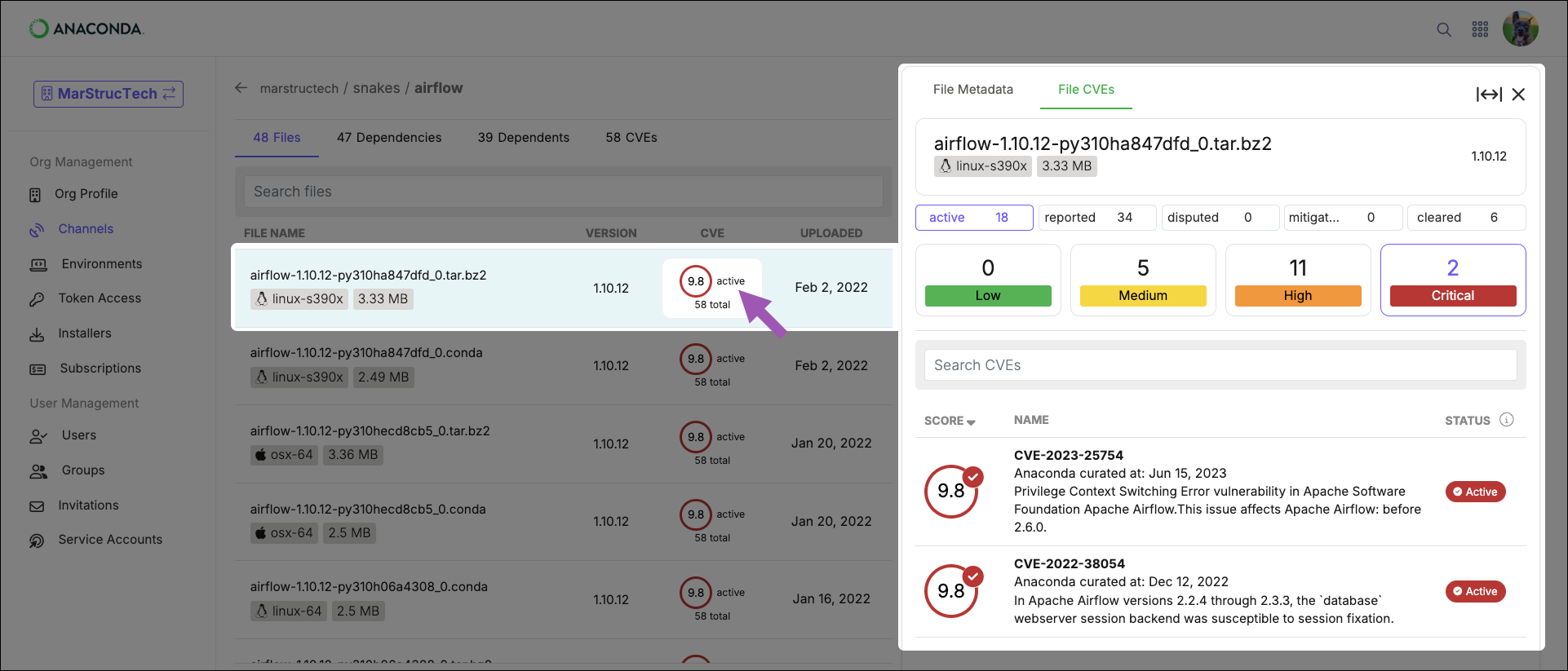Filter CVEs by reported status
The height and width of the screenshot is (671, 1568).
tap(1097, 218)
